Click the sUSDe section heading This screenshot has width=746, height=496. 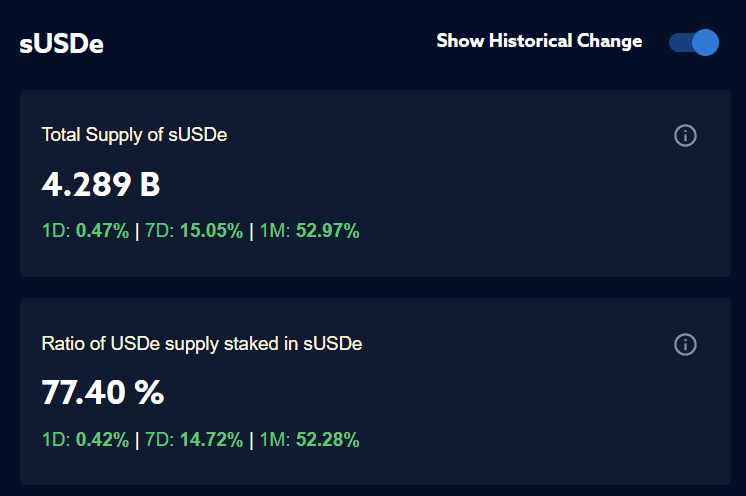pyautogui.click(x=61, y=45)
